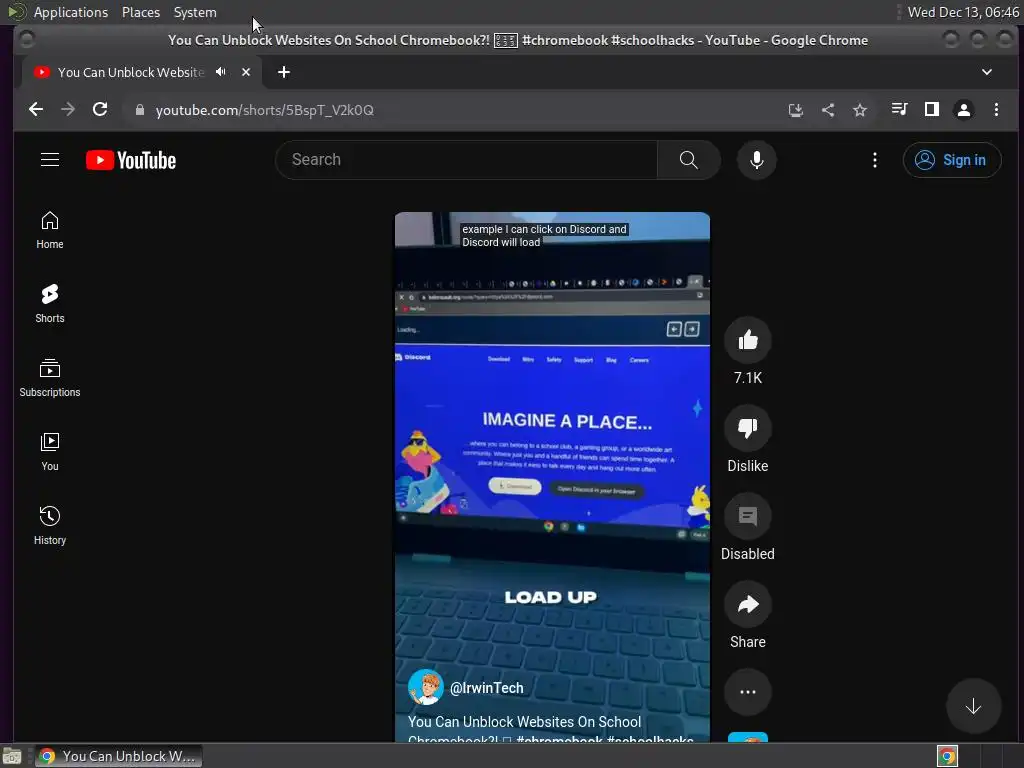Focus the YouTube Search field
The image size is (1024, 768).
coord(466,160)
